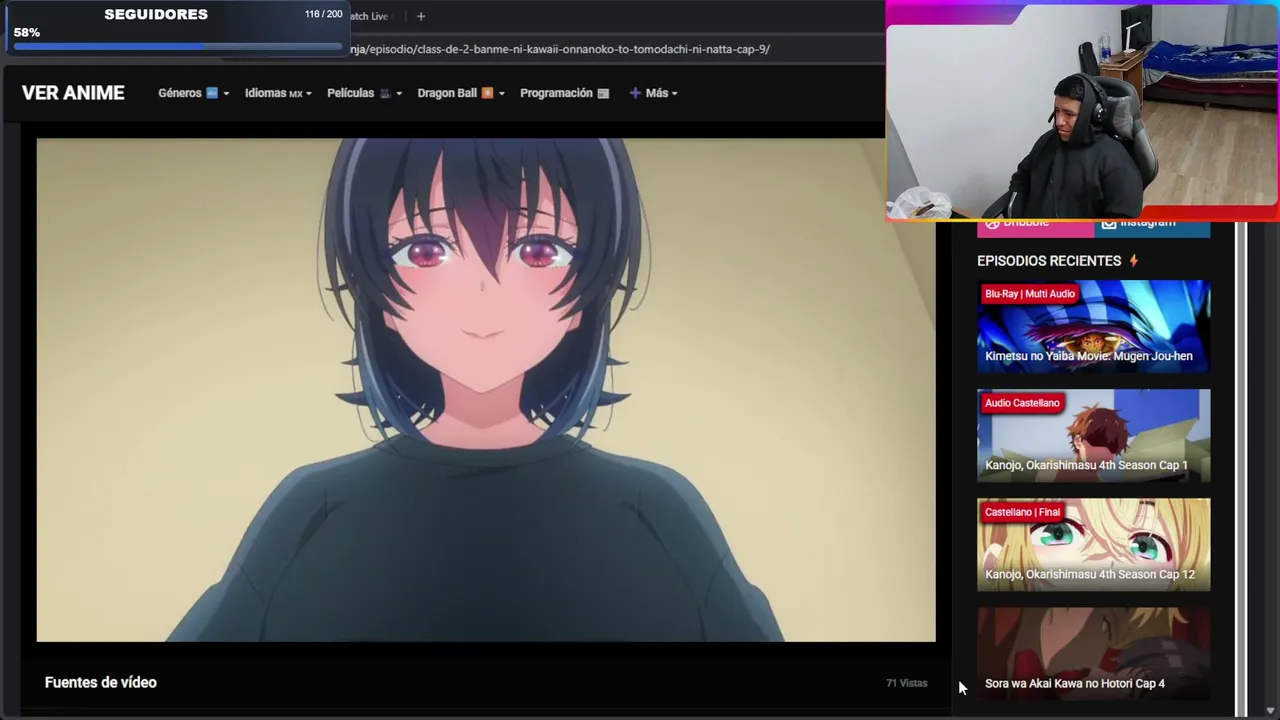1280x720 pixels.
Task: Focus the browser address bar URL
Action: [x=560, y=49]
